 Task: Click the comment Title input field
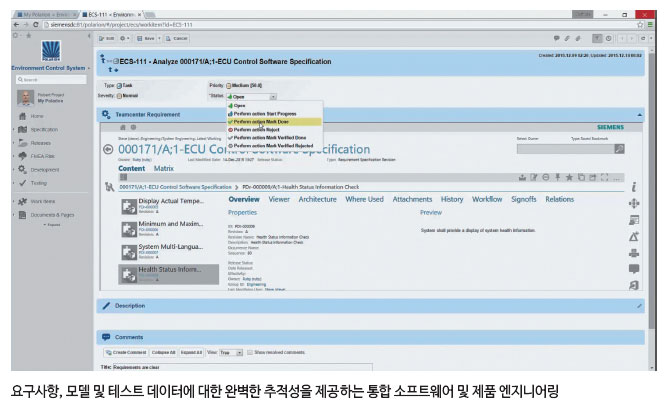(x=242, y=367)
